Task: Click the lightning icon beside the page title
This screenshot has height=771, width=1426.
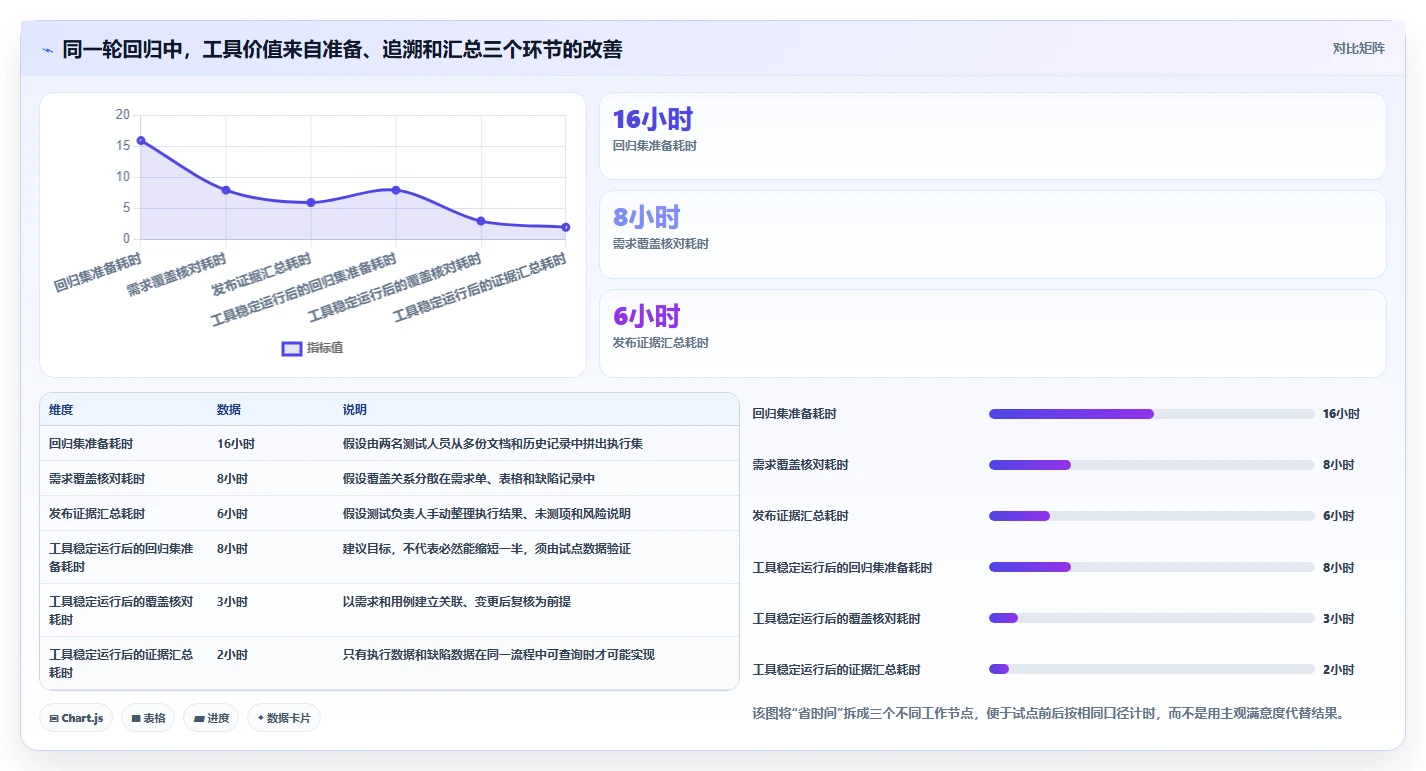Action: coord(47,50)
